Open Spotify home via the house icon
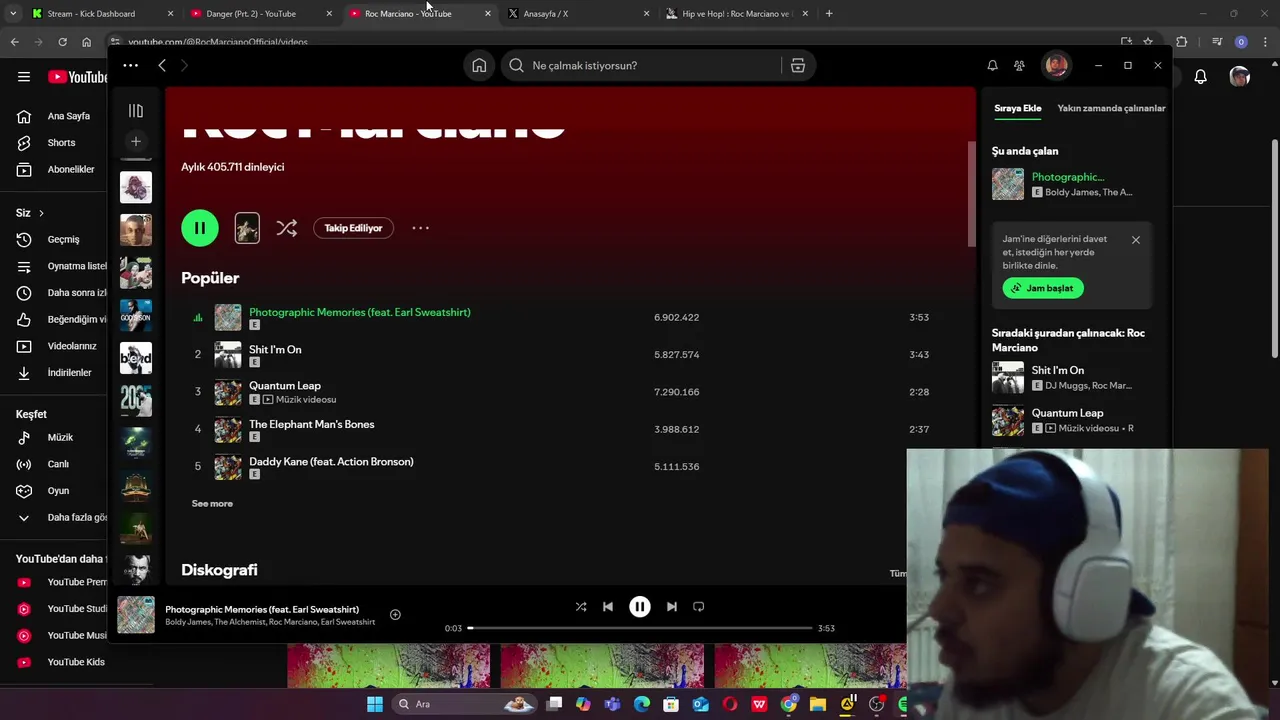The image size is (1280, 720). tap(479, 65)
